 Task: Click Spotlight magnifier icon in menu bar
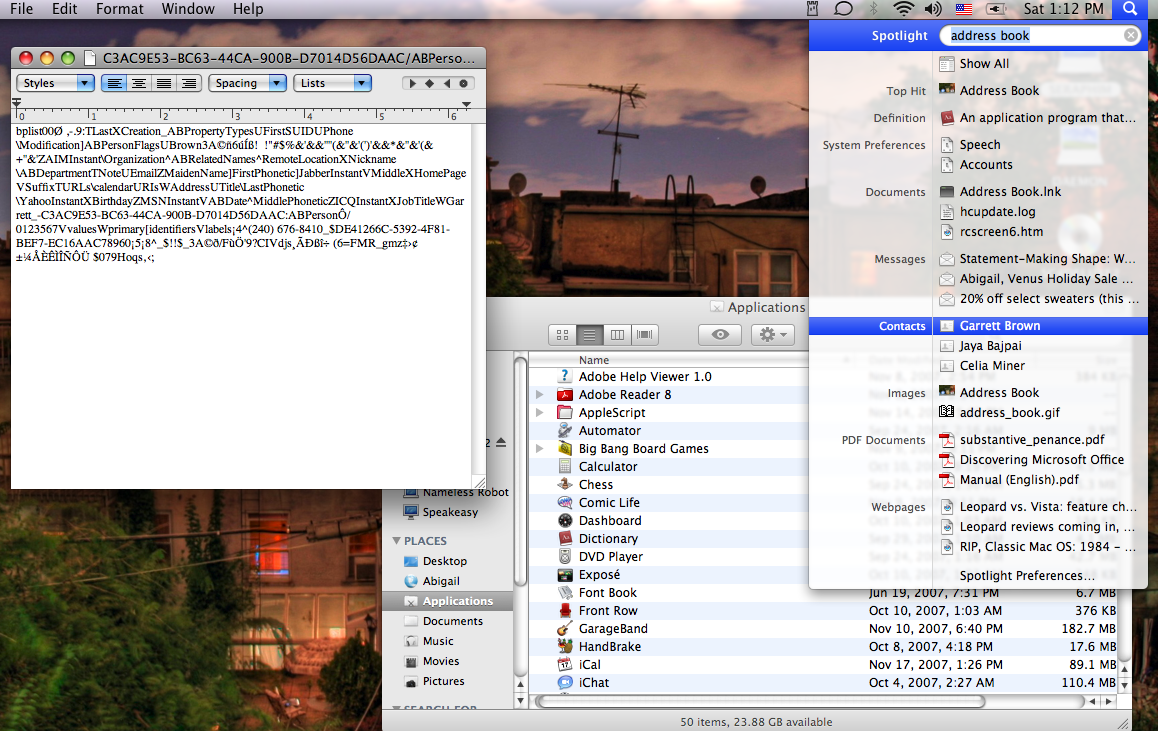tap(1130, 9)
